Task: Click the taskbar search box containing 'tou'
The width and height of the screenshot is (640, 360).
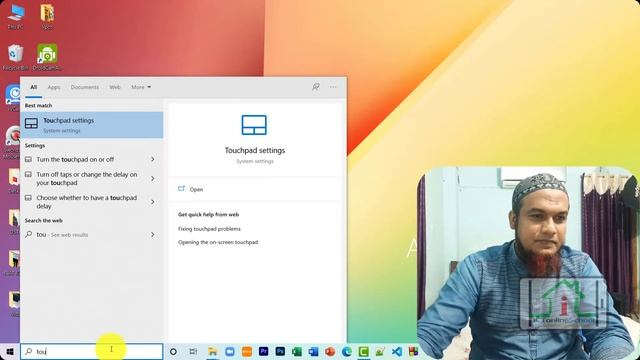Action: click(x=92, y=351)
